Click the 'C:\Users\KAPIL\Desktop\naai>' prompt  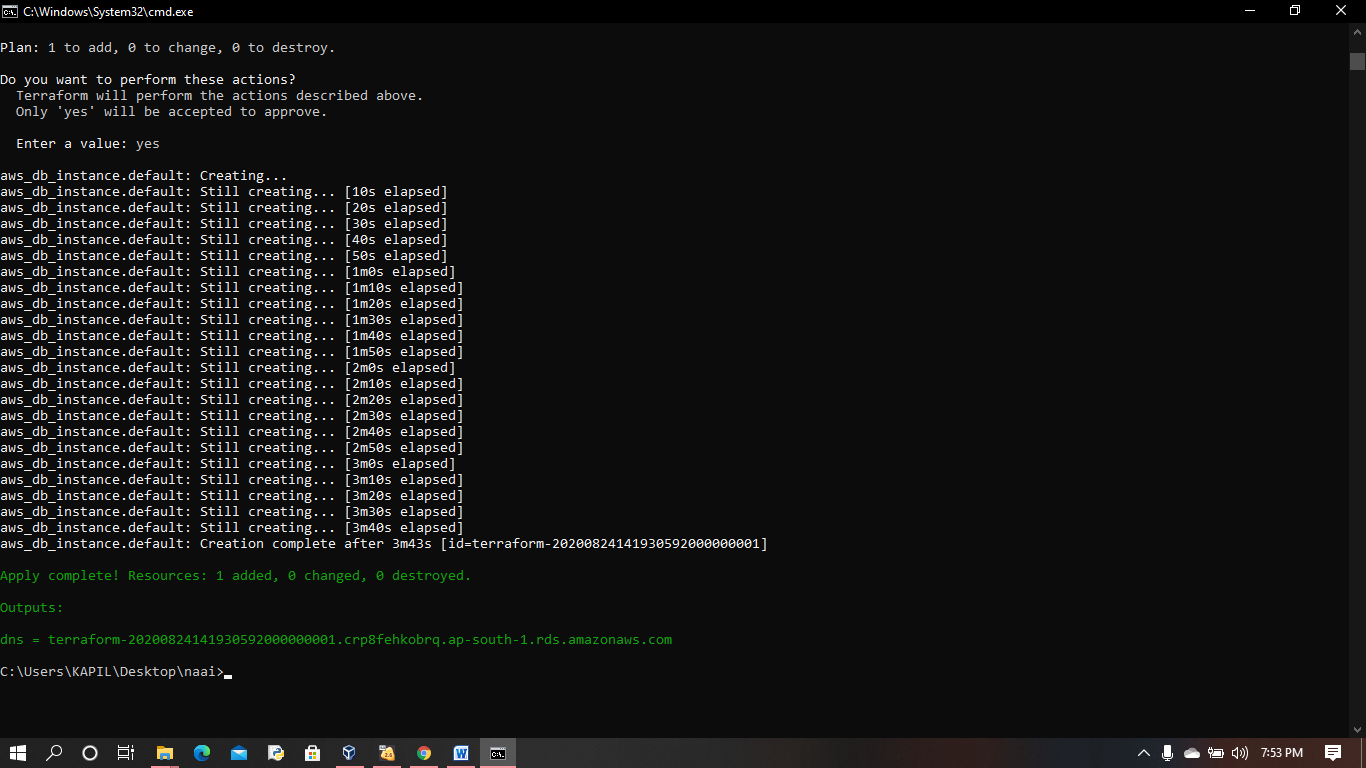pyautogui.click(x=112, y=672)
